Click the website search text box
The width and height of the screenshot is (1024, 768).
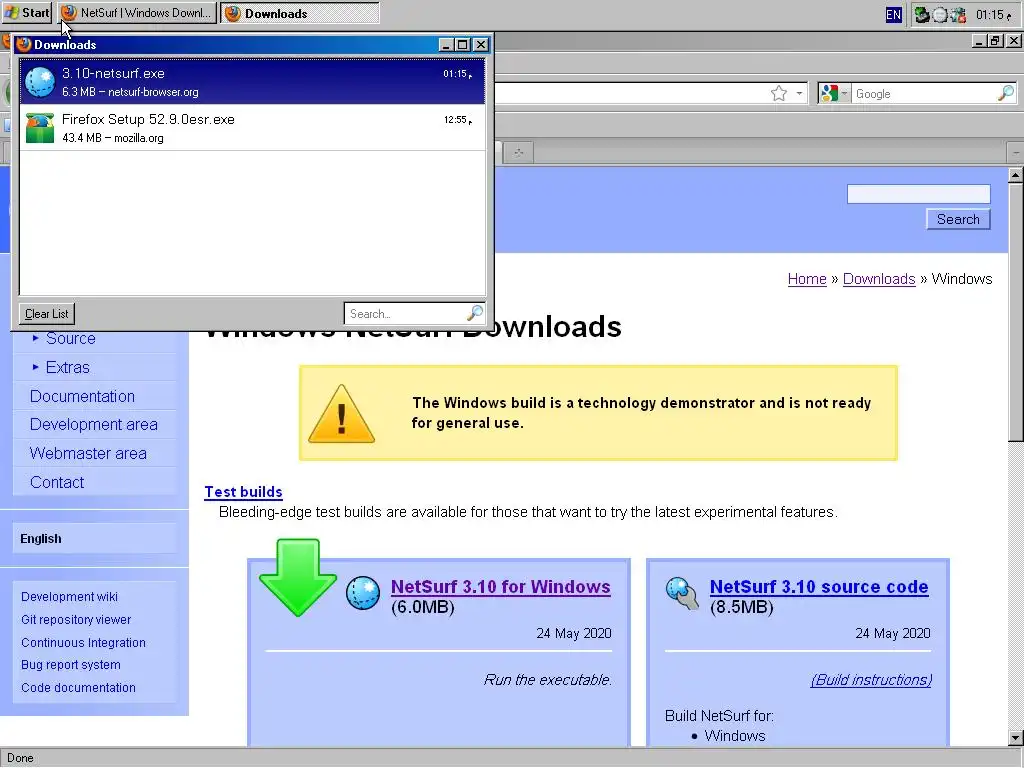click(x=918, y=194)
